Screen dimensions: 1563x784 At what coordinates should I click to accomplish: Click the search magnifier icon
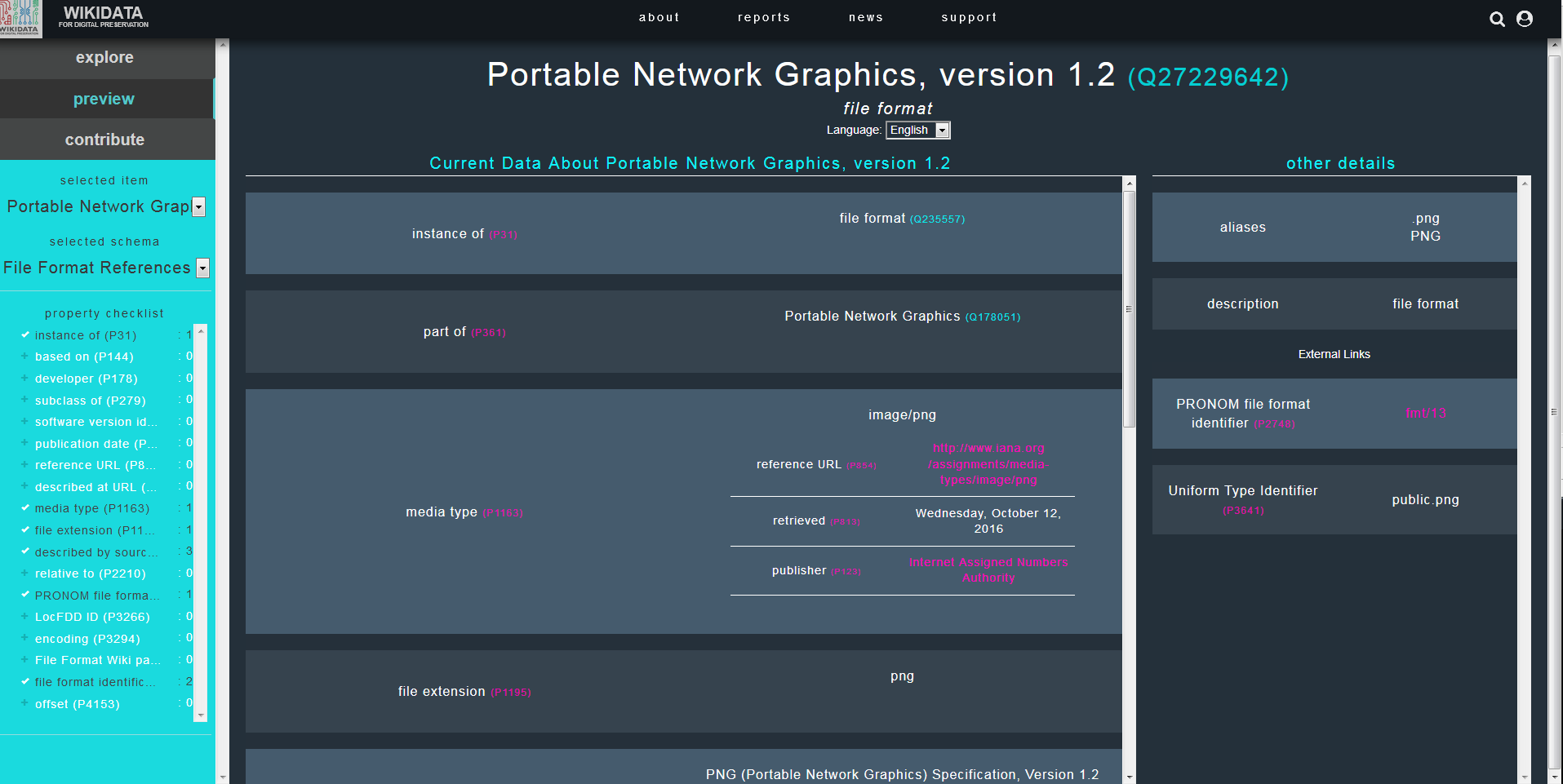coord(1497,19)
